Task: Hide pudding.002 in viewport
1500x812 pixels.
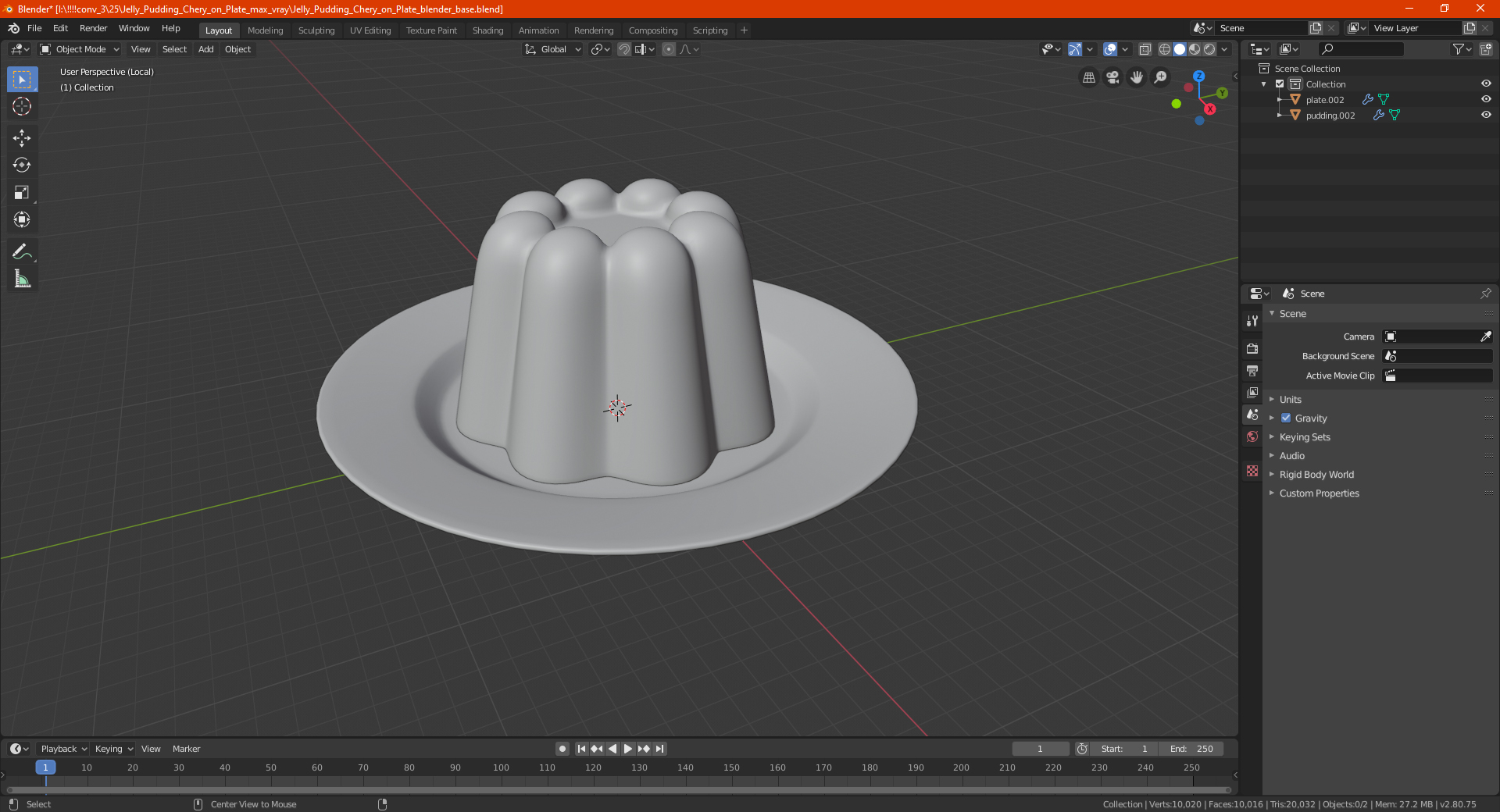Action: (1486, 115)
